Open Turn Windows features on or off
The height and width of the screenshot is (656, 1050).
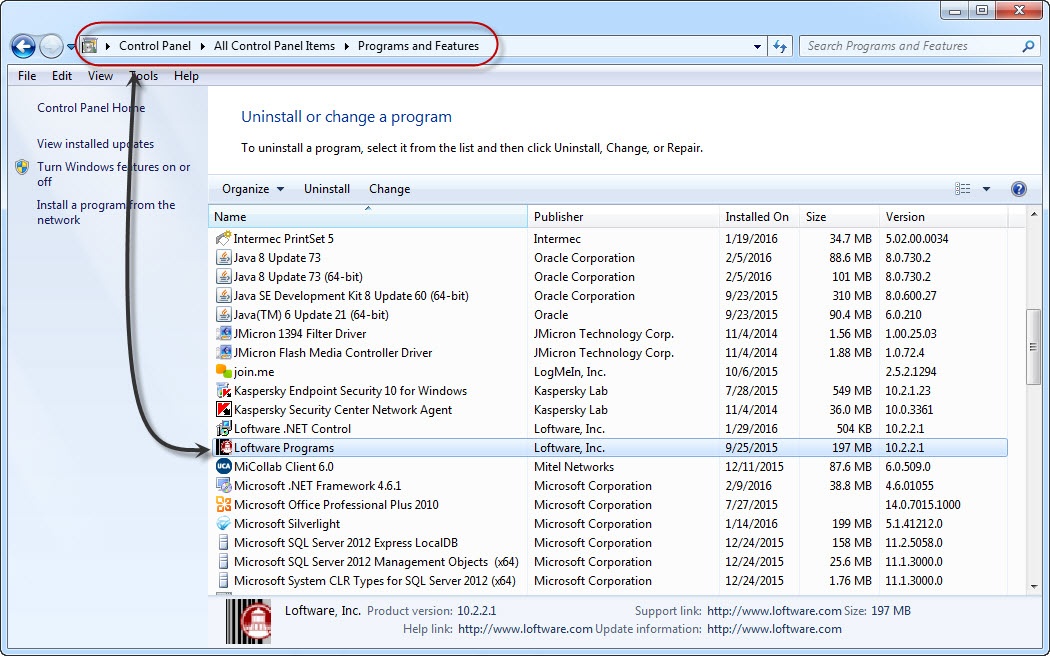(x=113, y=174)
